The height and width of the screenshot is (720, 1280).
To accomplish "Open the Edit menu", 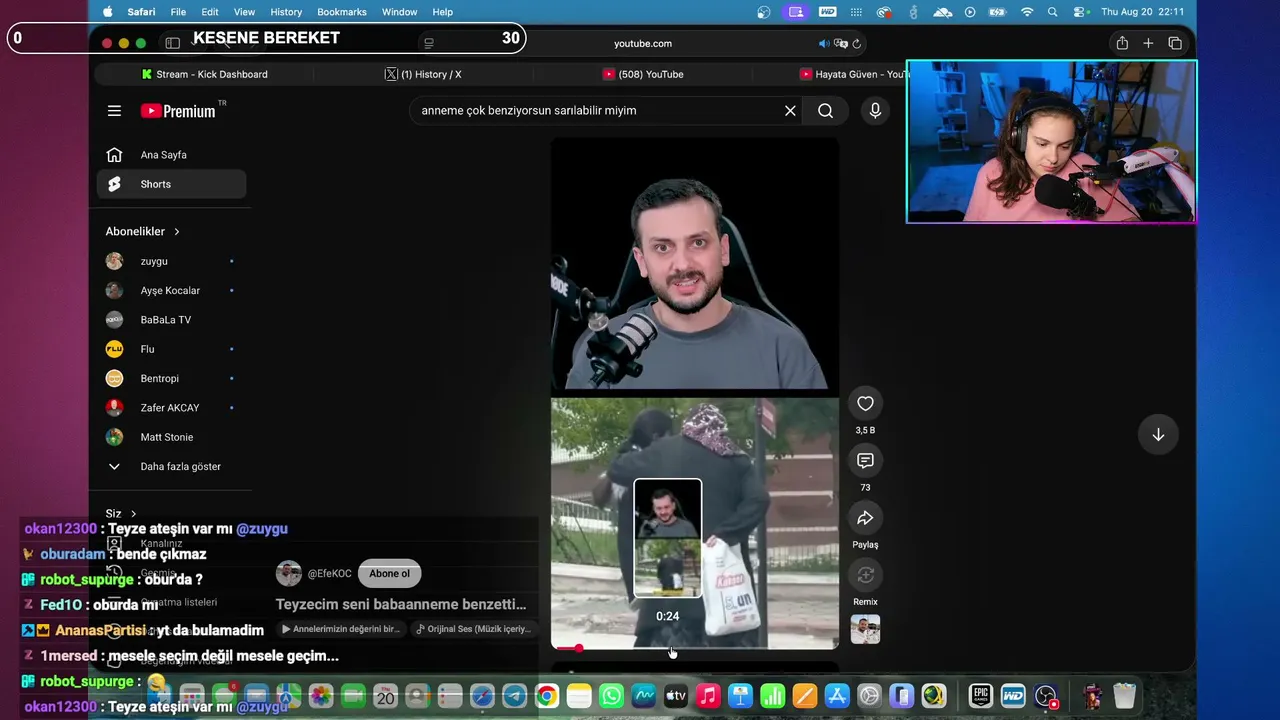I will coord(210,12).
